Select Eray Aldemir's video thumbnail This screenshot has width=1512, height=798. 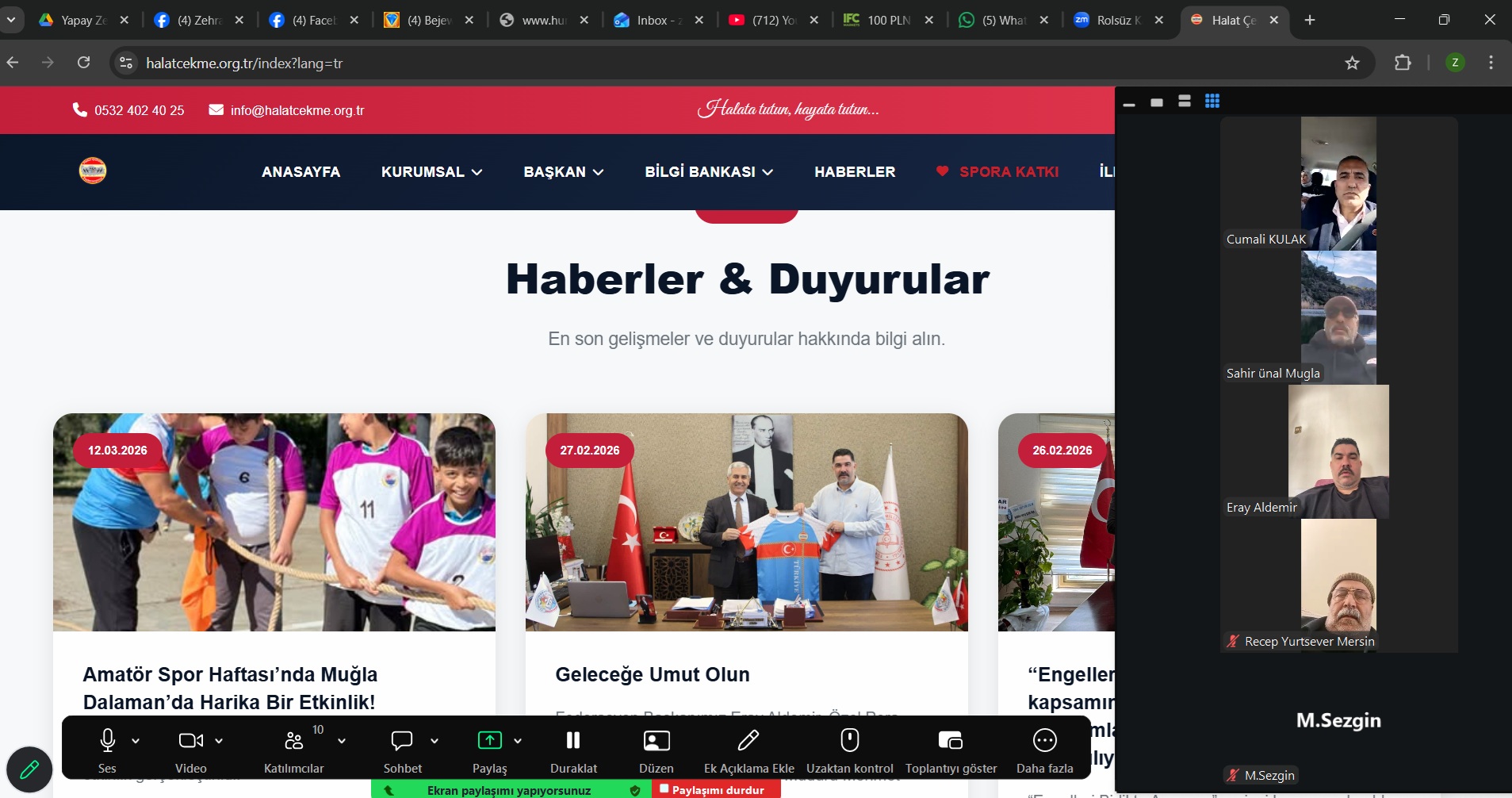click(x=1338, y=451)
